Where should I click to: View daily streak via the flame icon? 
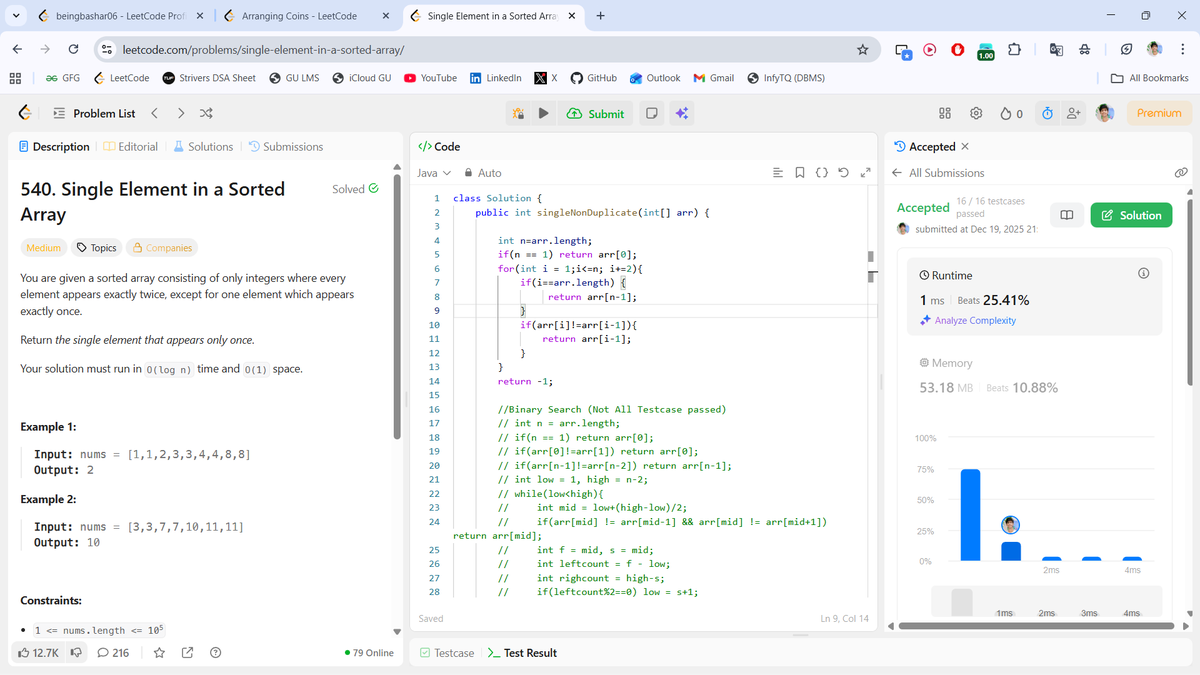click(x=1006, y=113)
